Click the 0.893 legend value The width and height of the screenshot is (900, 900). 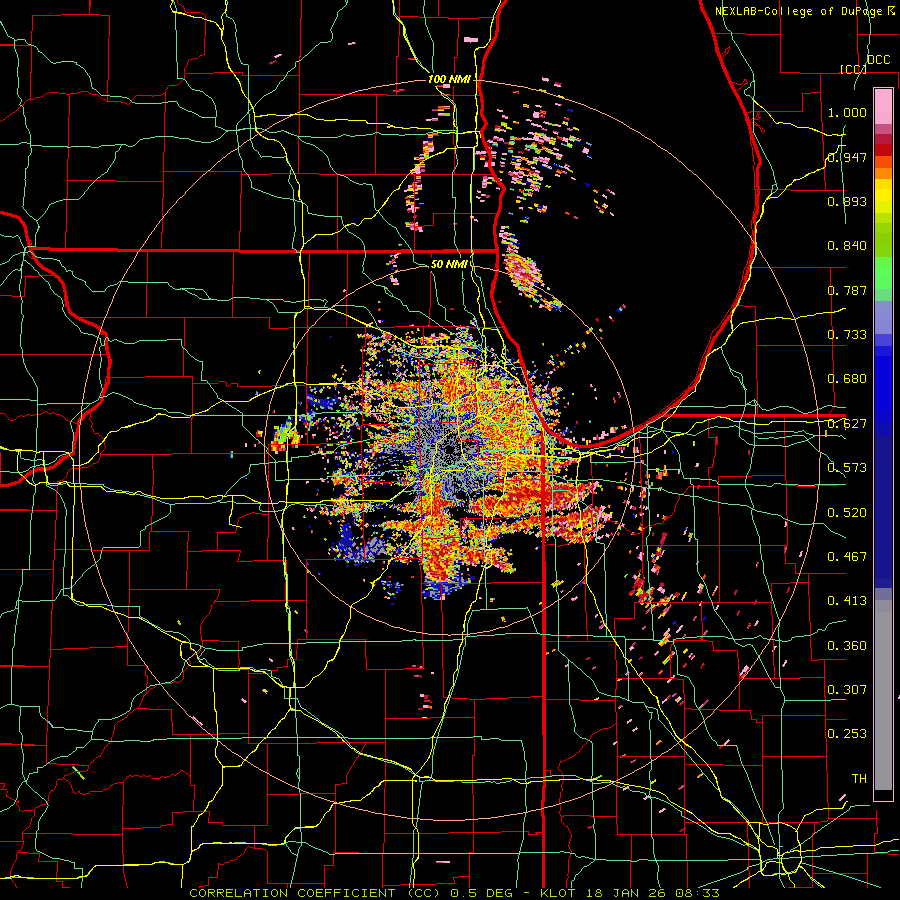point(847,201)
